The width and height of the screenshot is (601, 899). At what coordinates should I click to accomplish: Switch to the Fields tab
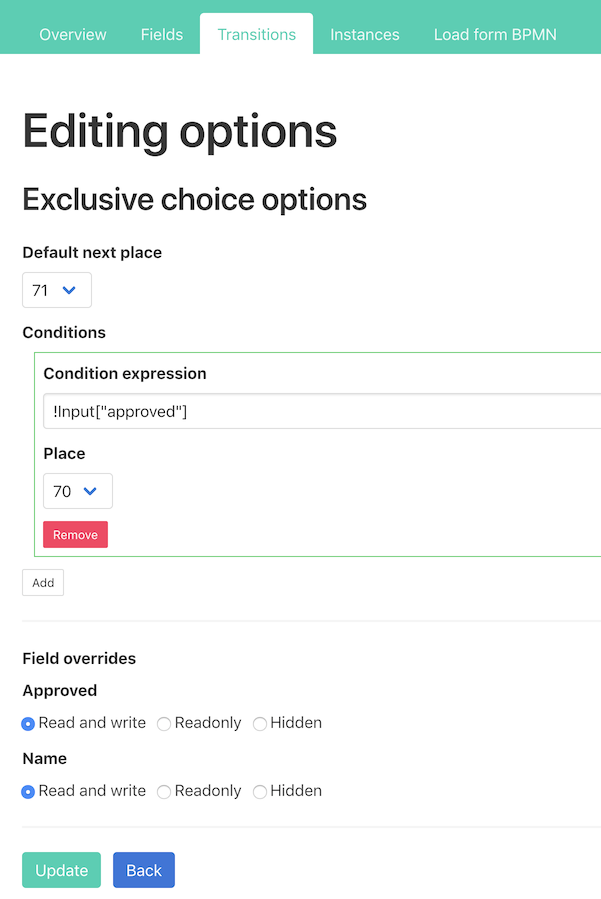click(162, 34)
